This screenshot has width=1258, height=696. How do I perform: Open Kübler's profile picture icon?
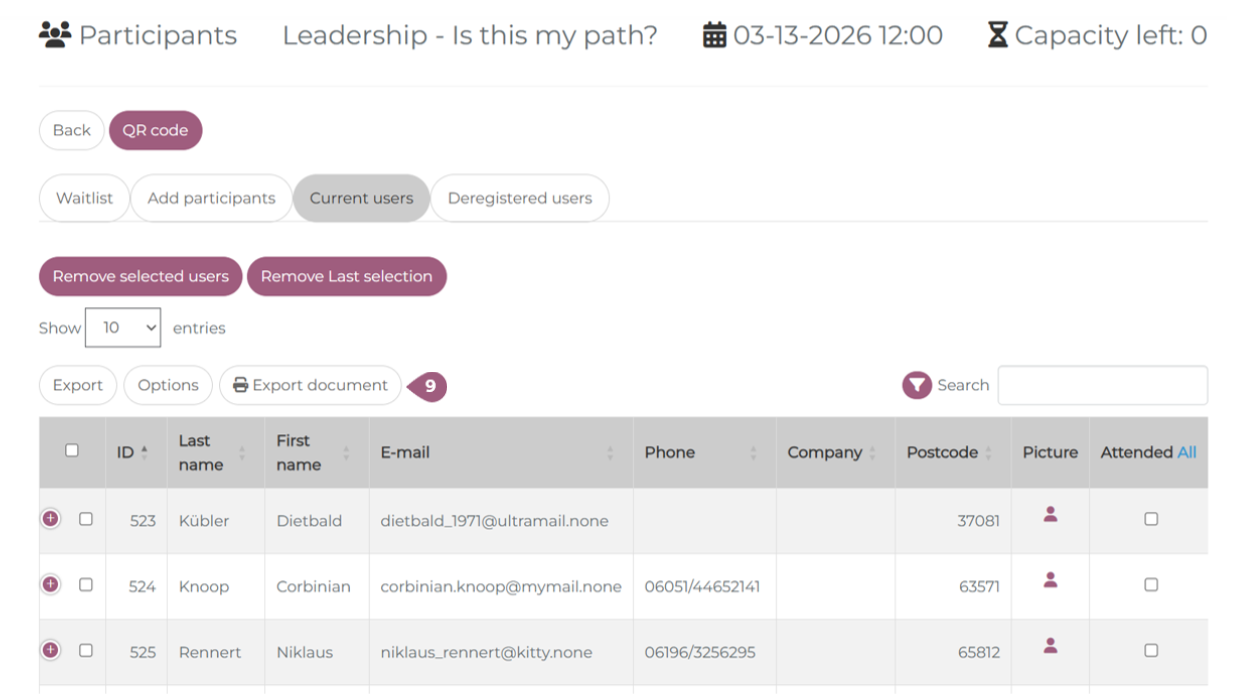pyautogui.click(x=1050, y=514)
